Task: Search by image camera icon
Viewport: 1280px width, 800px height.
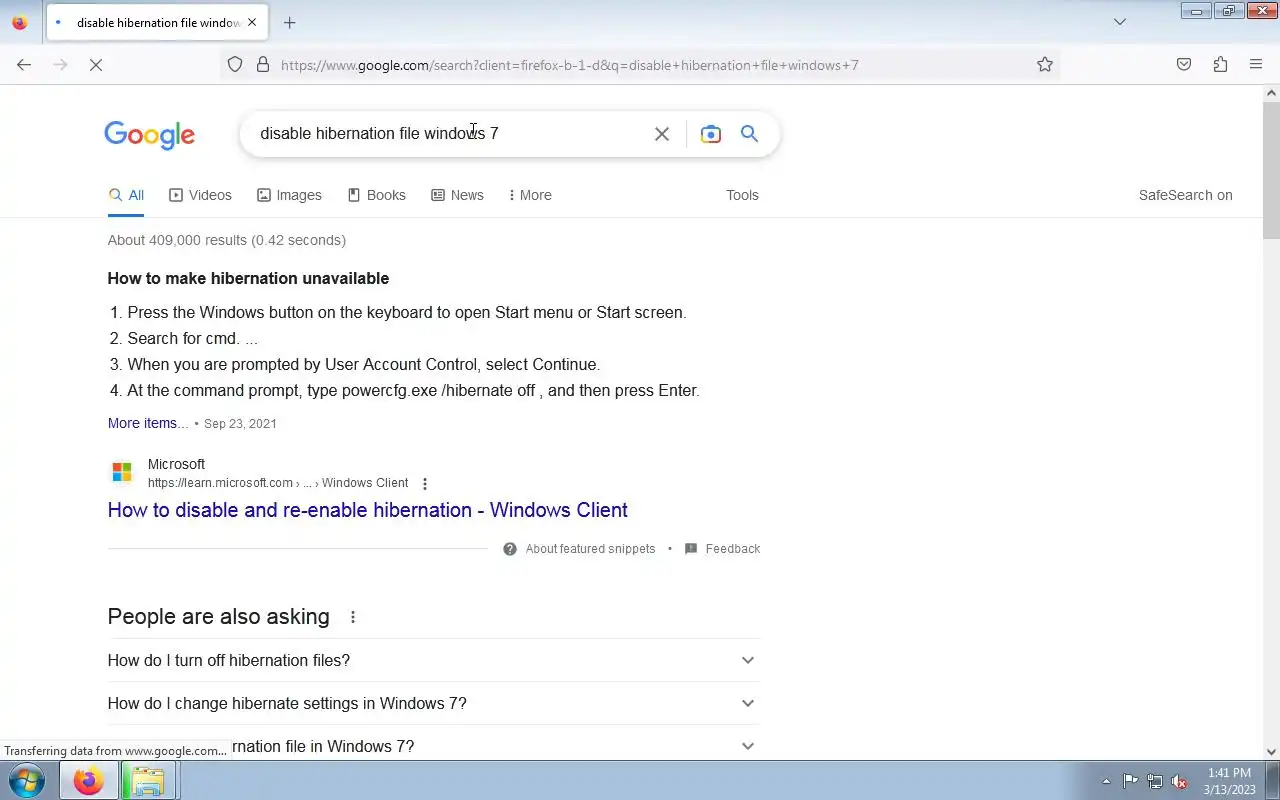Action: point(711,134)
